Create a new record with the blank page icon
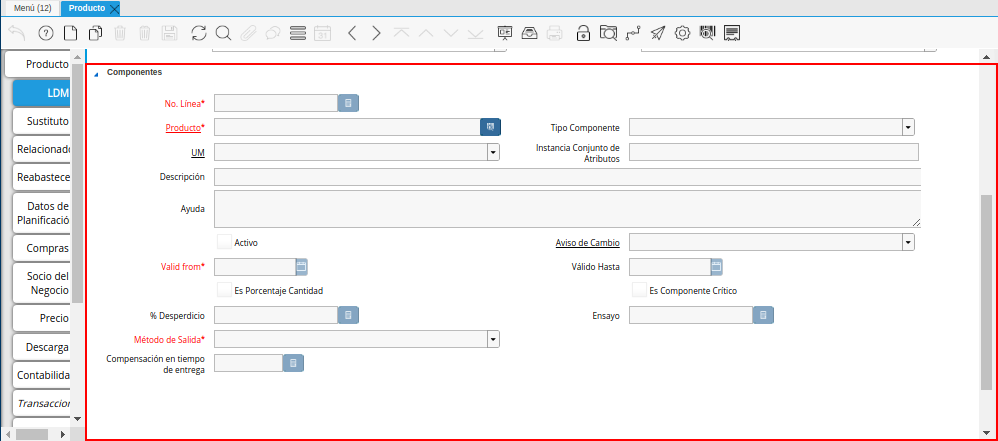The image size is (998, 441). point(70,33)
